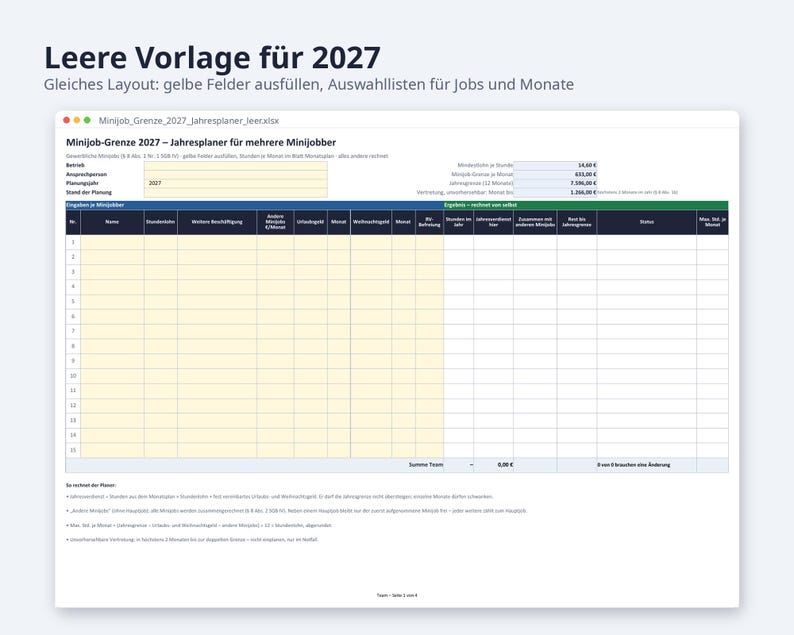The image size is (794, 635).
Task: Click the 'Weitere Beschäftigung' column header
Action: coord(217,222)
